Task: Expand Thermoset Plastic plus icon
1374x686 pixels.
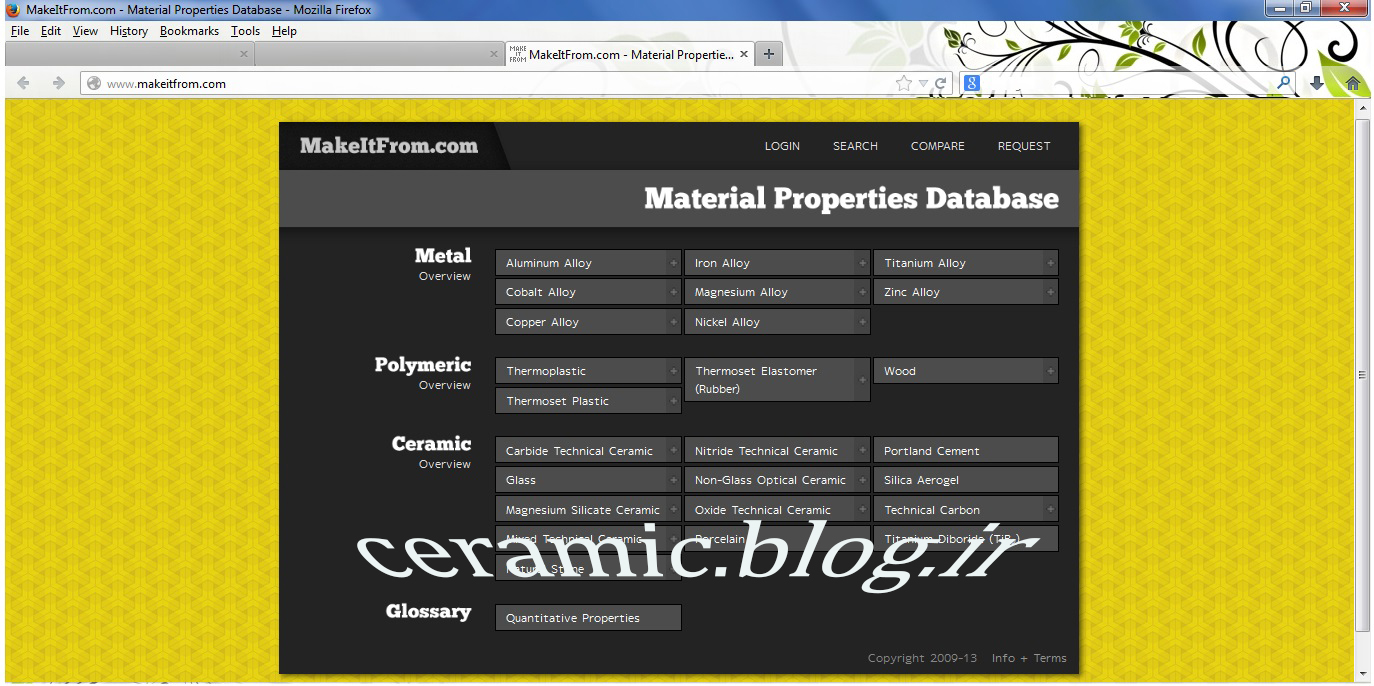Action: [673, 401]
